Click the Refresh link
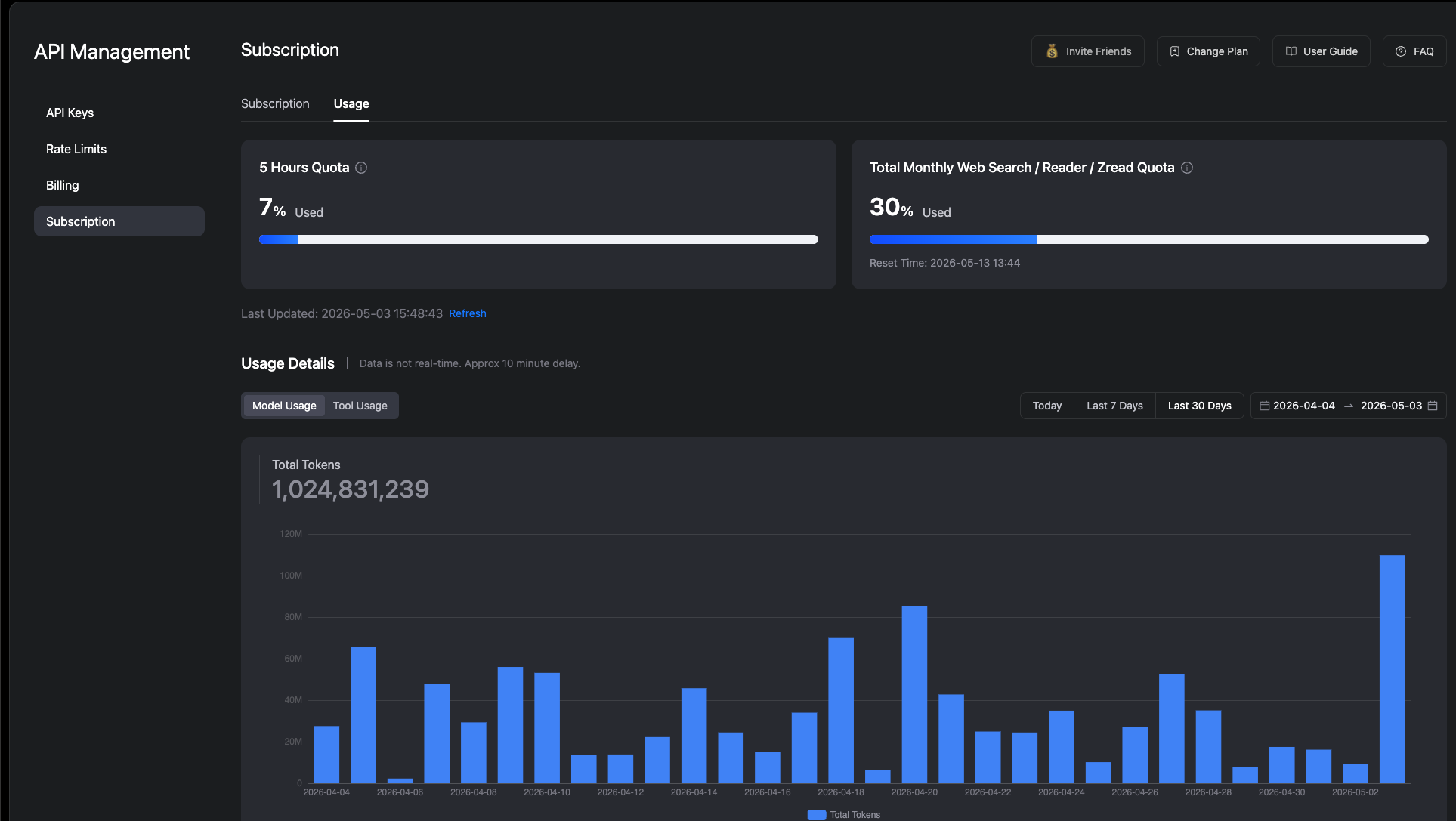 click(x=468, y=313)
